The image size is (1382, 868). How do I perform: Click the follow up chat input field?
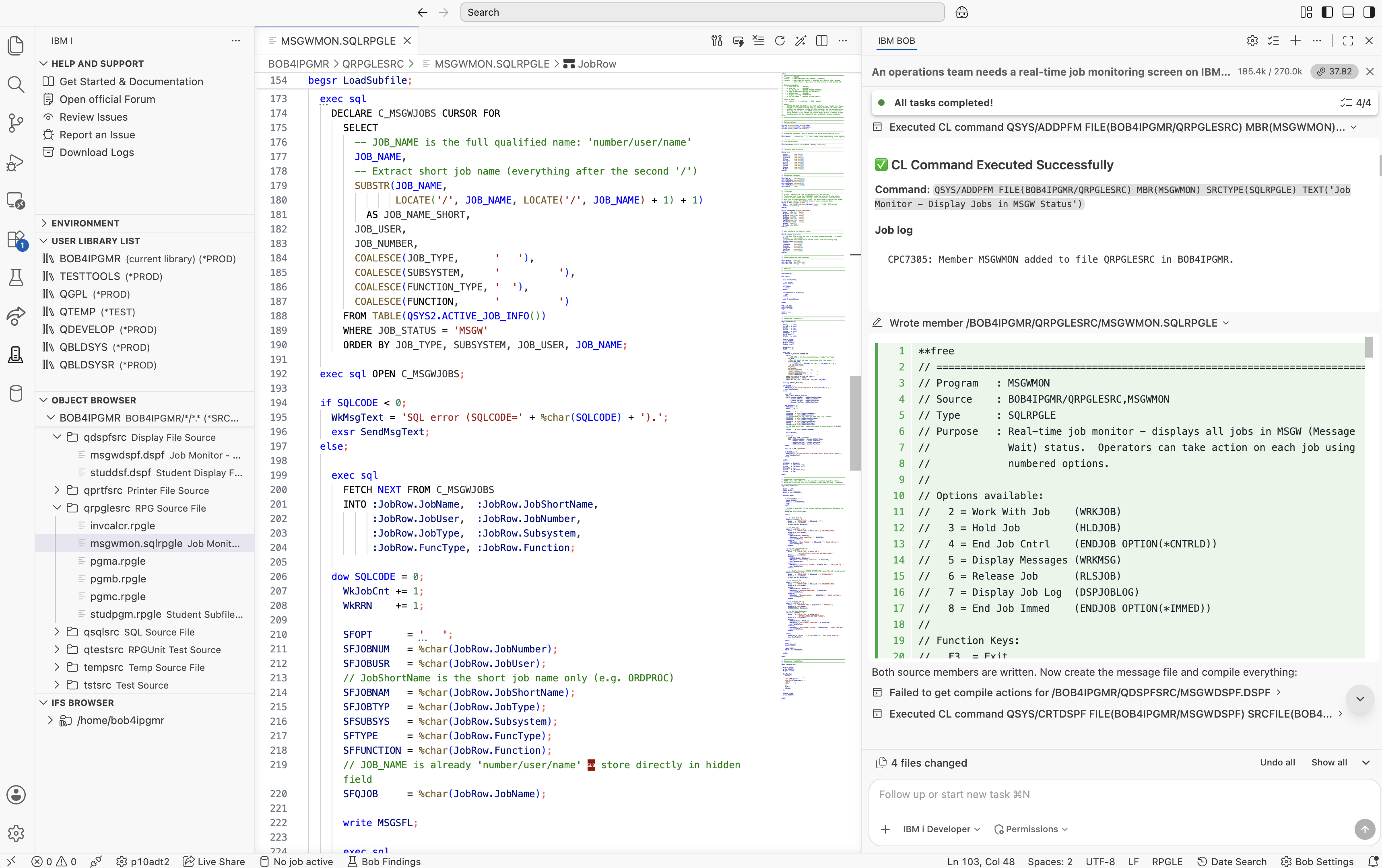click(x=1124, y=794)
